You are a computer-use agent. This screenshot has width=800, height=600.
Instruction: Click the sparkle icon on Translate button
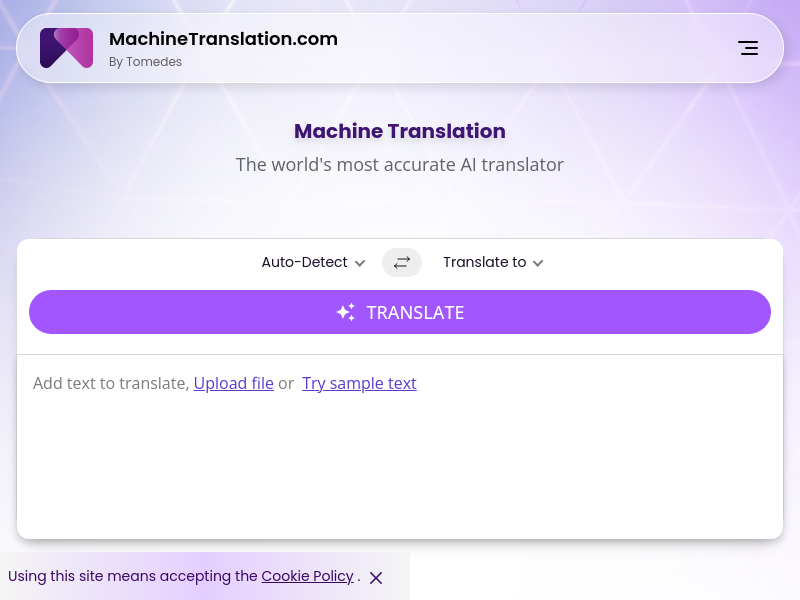pos(345,312)
